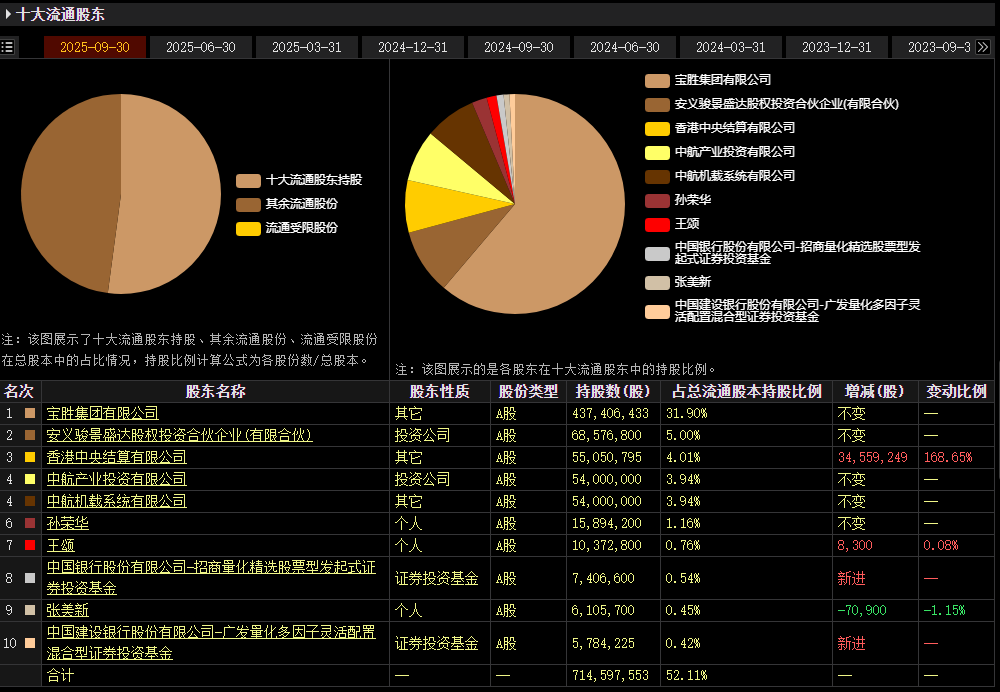The height and width of the screenshot is (692, 1000).
Task: Click legend swatch for 十大流通股东持股
Action: tap(248, 180)
